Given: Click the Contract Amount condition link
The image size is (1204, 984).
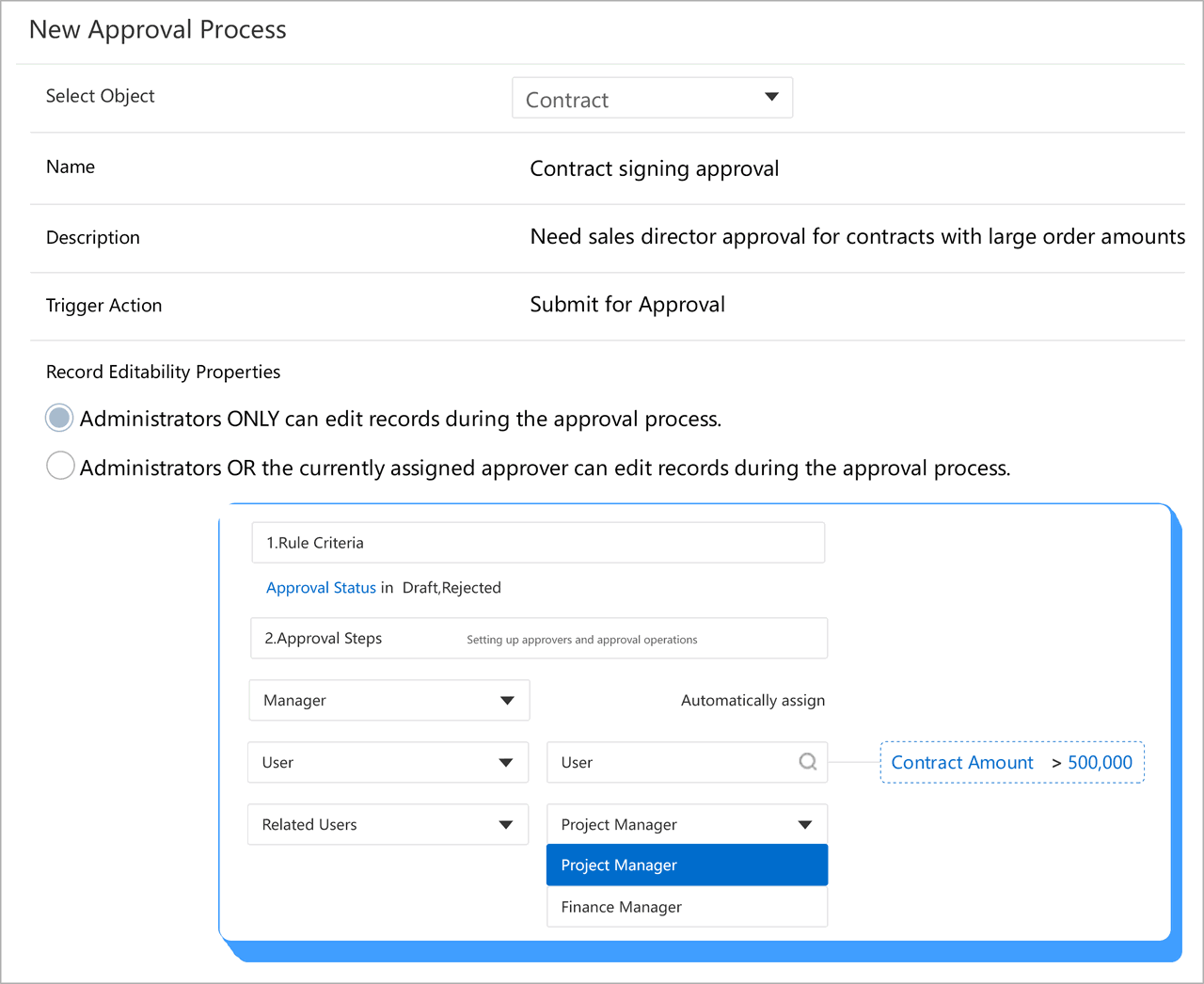Looking at the screenshot, I should [961, 763].
